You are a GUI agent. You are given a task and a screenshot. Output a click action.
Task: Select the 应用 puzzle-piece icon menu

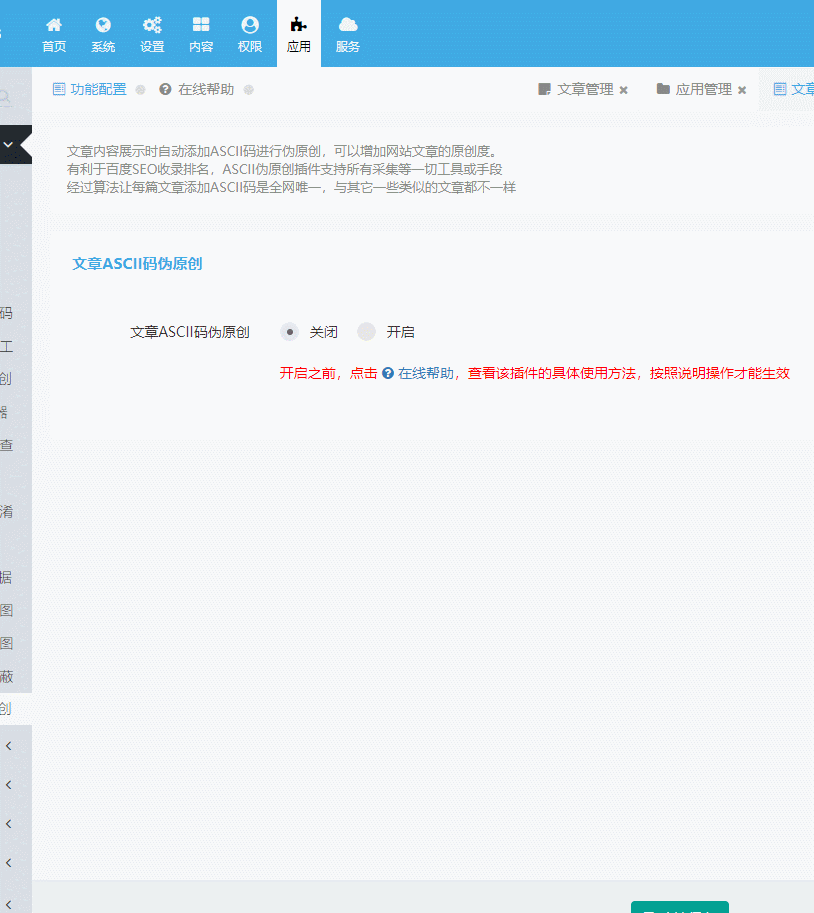(299, 34)
